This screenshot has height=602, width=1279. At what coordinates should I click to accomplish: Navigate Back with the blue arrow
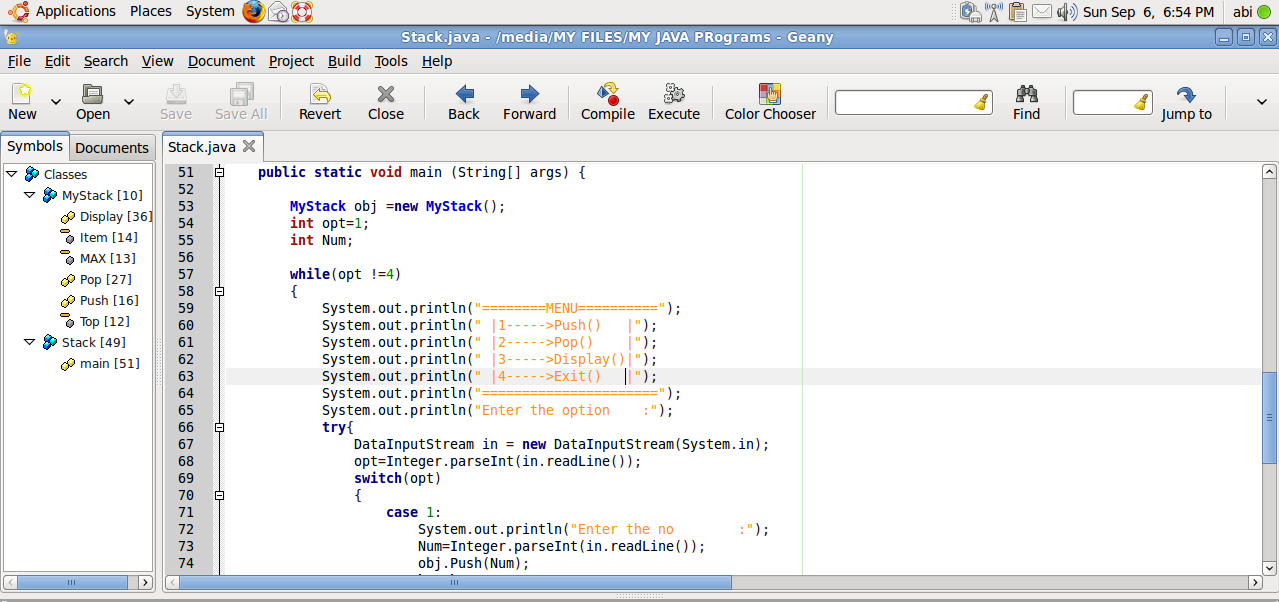(x=464, y=94)
